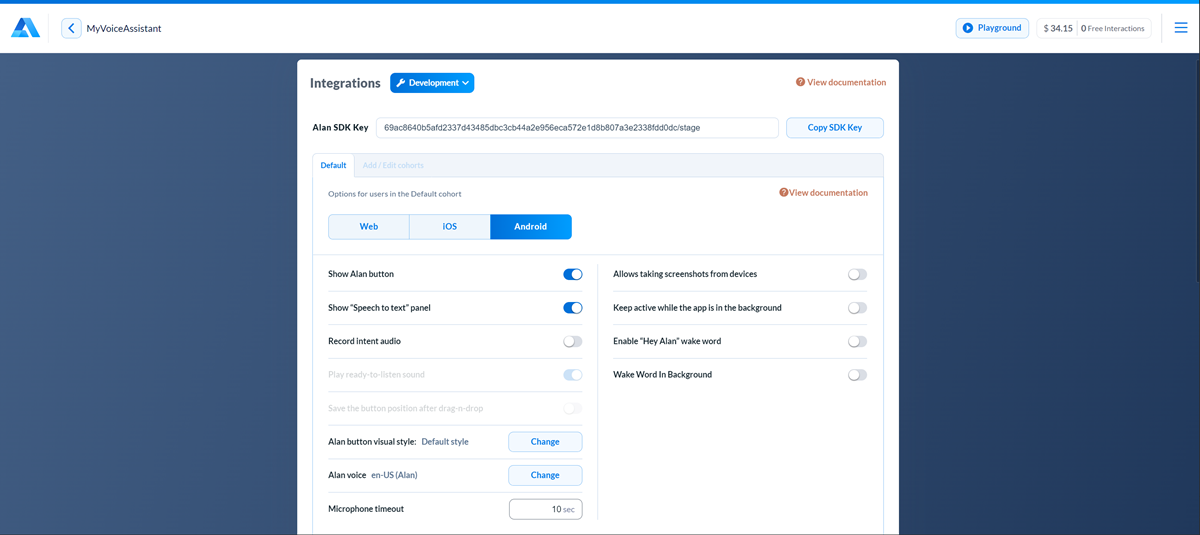Image resolution: width=1200 pixels, height=535 pixels.
Task: Launch the Playground
Action: 991,28
